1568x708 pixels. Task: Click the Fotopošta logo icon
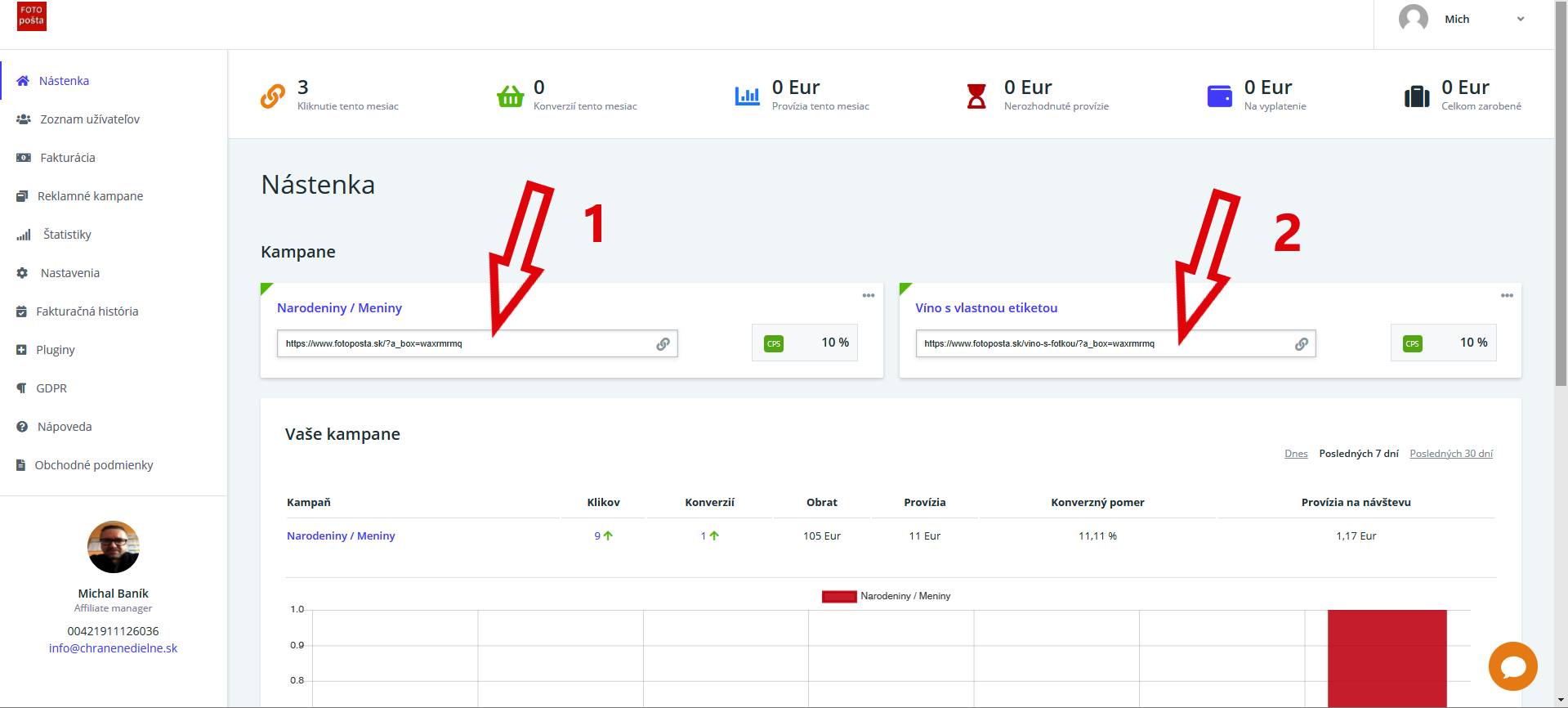coord(32,16)
